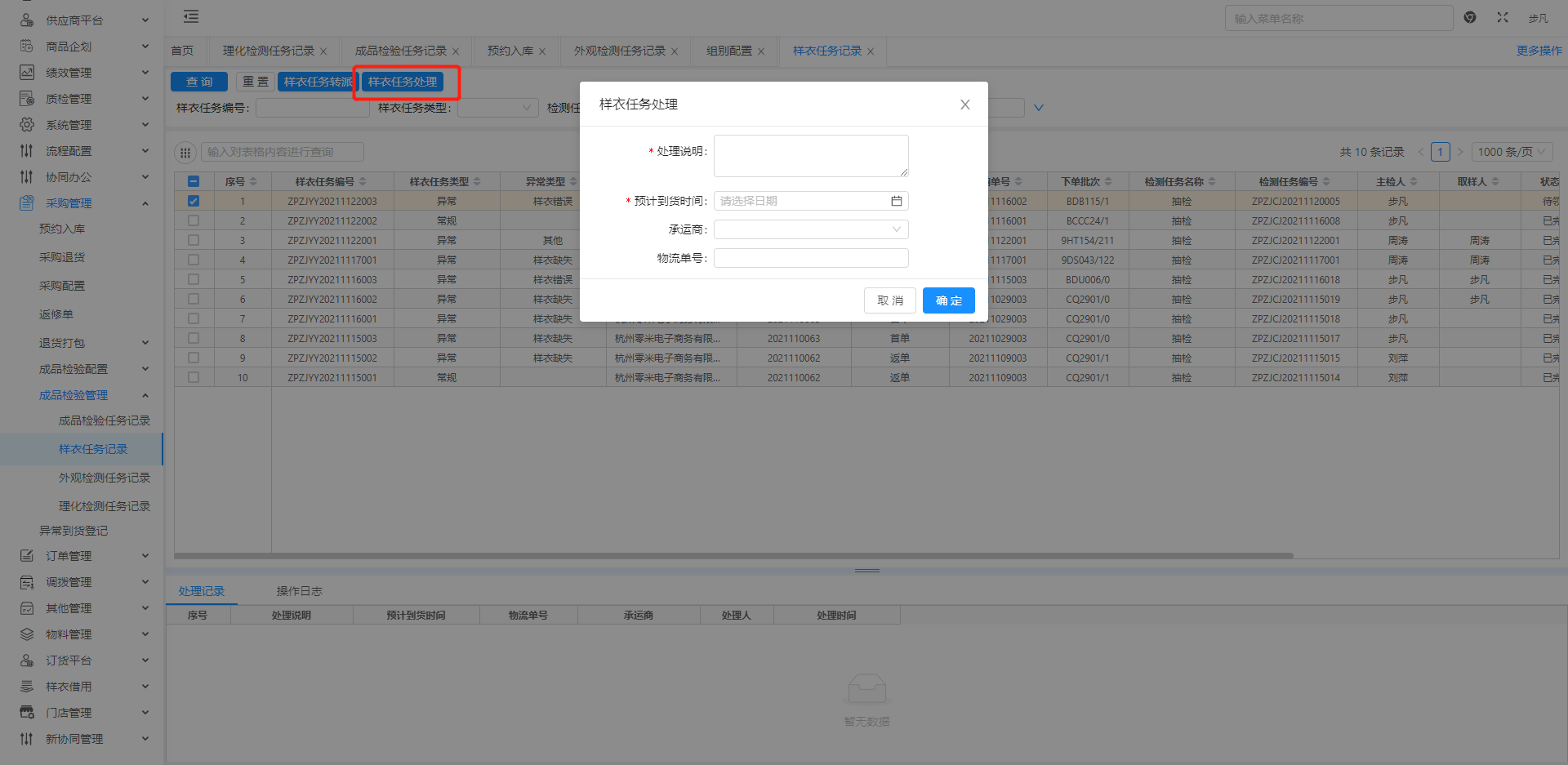Open the 外观检测任务记录 tab

[619, 51]
